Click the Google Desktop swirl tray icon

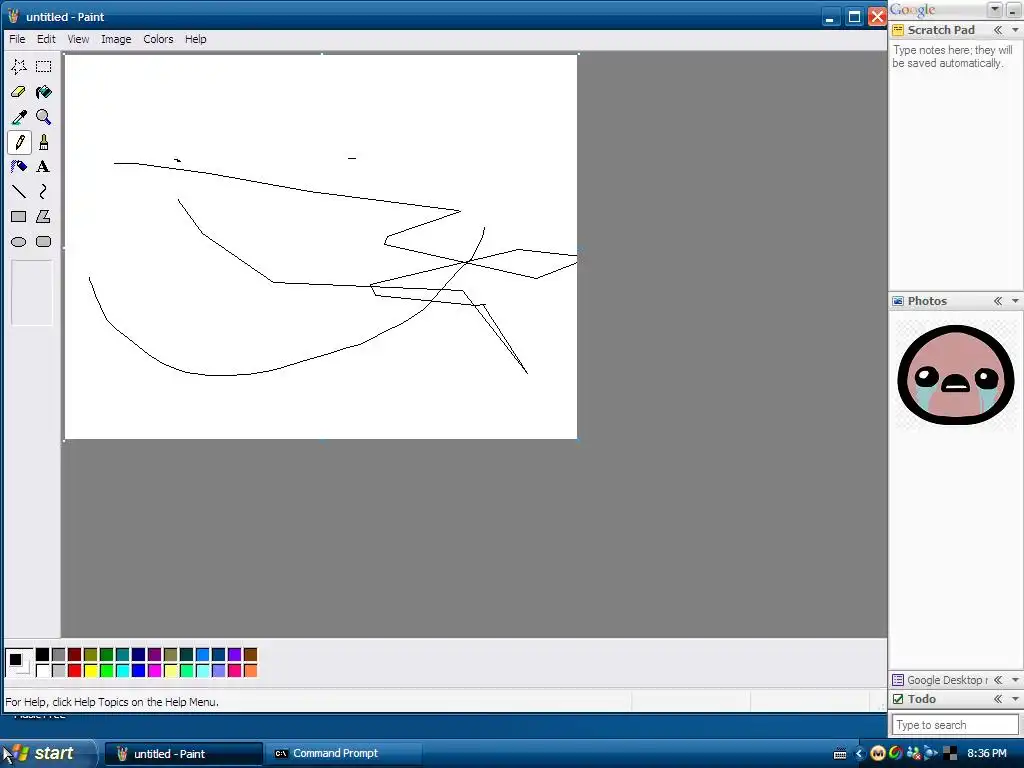[x=895, y=754]
